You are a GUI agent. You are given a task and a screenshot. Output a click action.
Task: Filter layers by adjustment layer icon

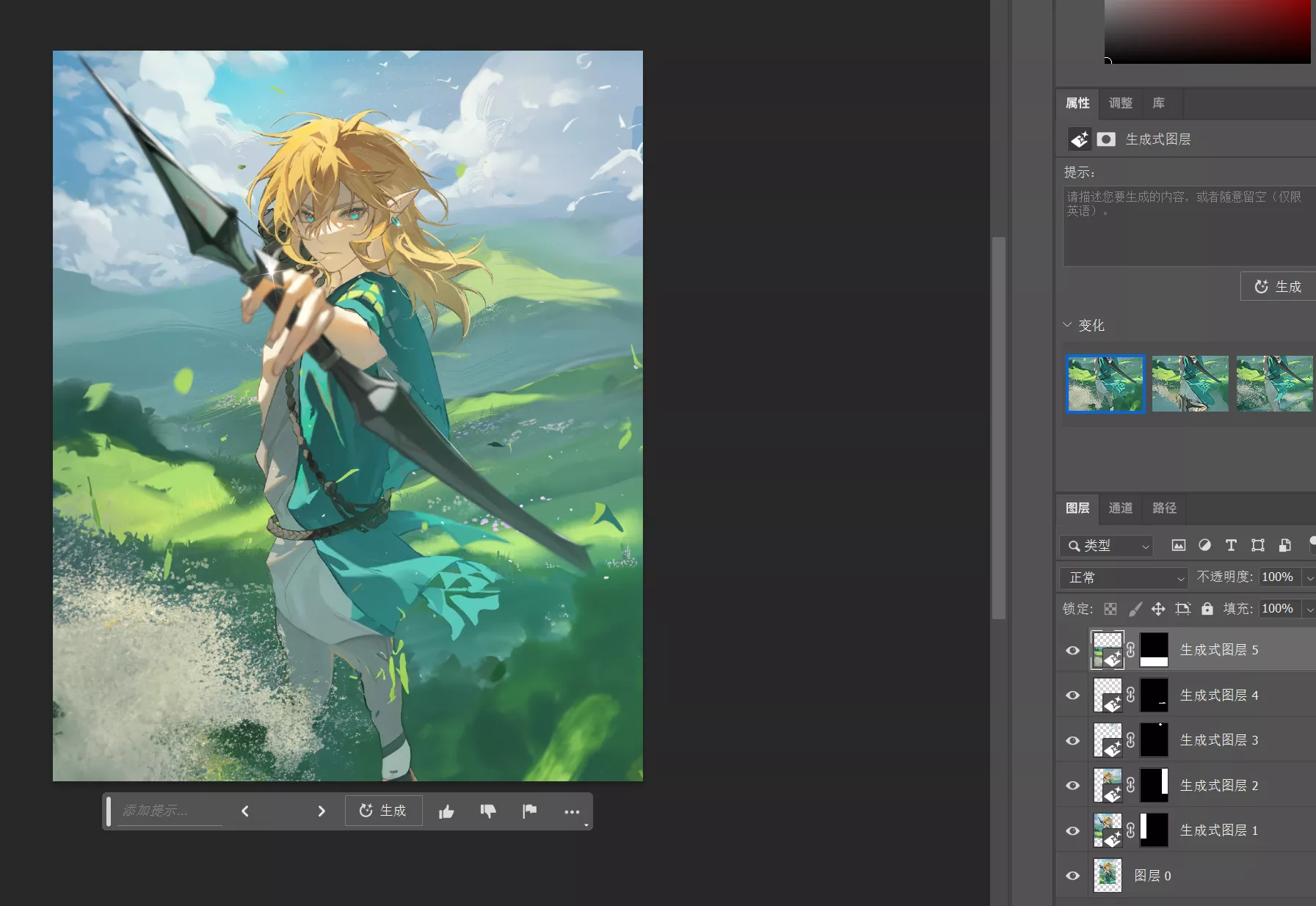click(1204, 545)
